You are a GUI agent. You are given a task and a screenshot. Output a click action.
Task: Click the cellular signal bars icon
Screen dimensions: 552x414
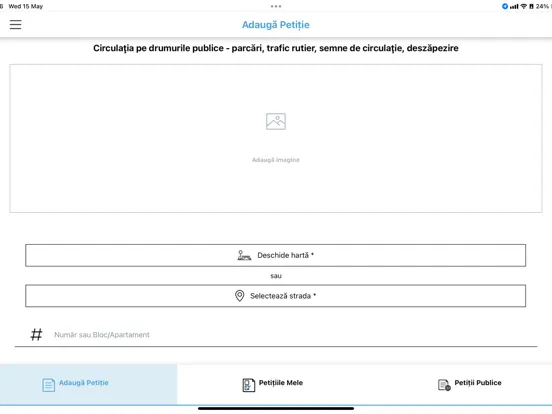pyautogui.click(x=514, y=6)
